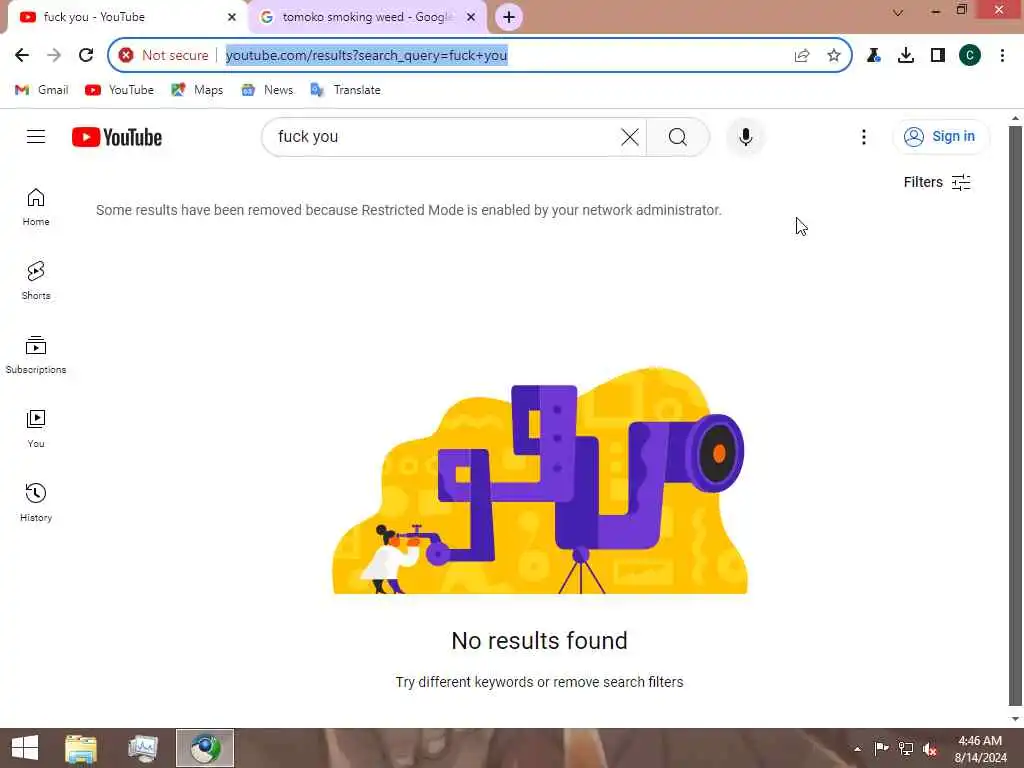This screenshot has height=768, width=1024.
Task: Reload the current page
Action: [86, 56]
